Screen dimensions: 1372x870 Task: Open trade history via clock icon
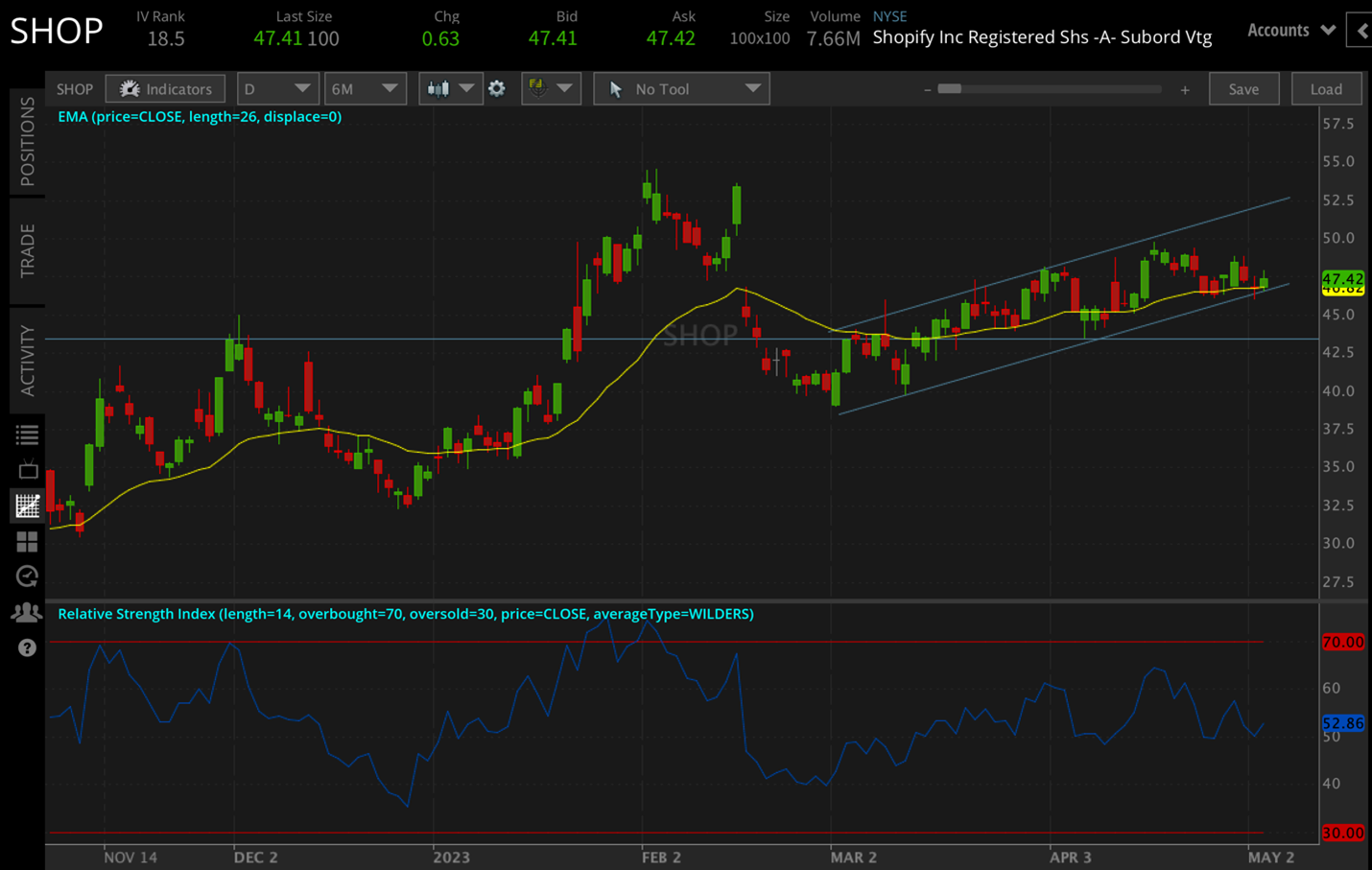27,576
